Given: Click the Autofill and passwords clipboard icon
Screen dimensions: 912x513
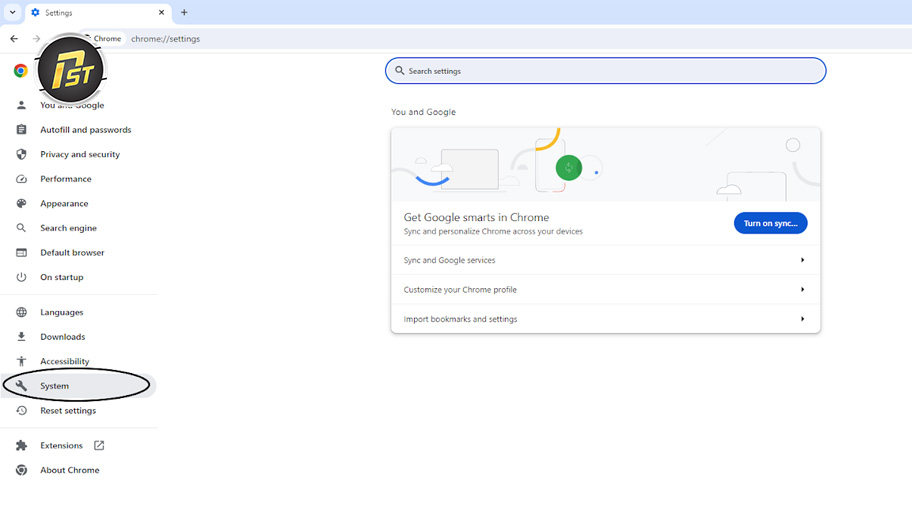Looking at the screenshot, I should click(x=22, y=130).
